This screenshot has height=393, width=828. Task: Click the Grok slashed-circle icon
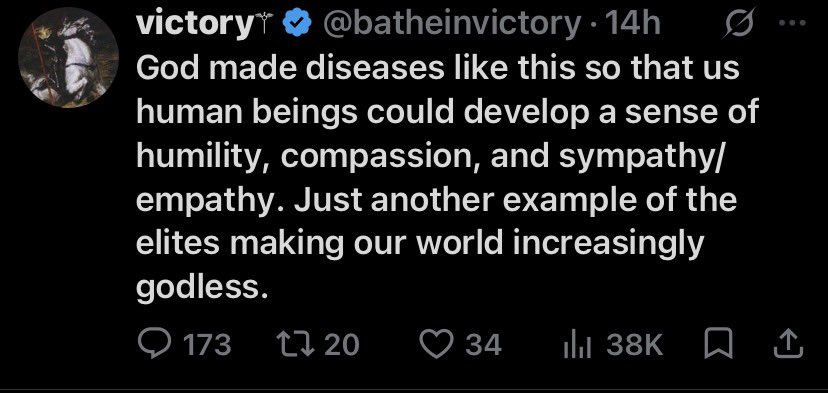point(740,23)
